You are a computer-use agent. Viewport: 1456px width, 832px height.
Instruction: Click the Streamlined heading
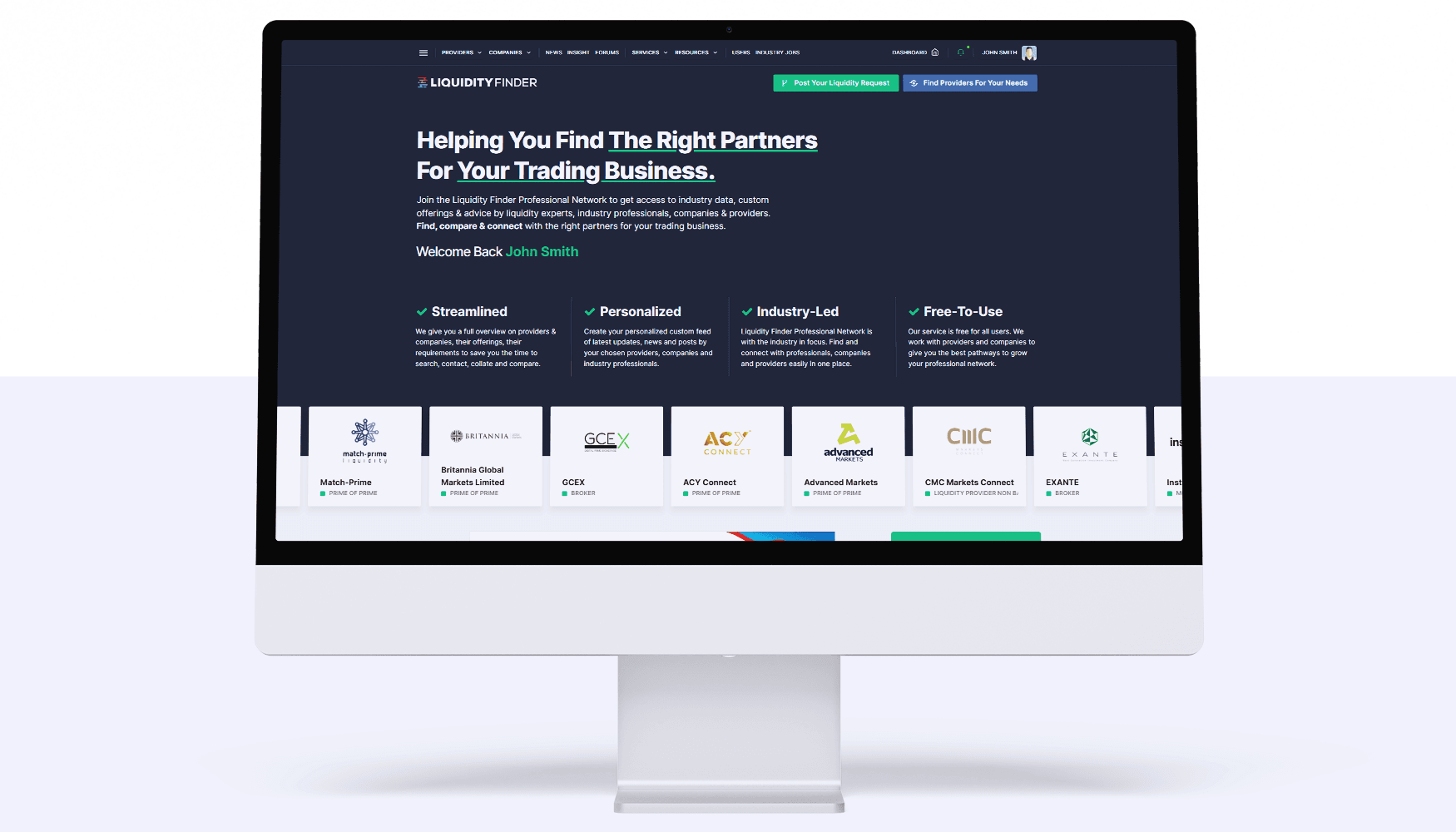[x=469, y=311]
